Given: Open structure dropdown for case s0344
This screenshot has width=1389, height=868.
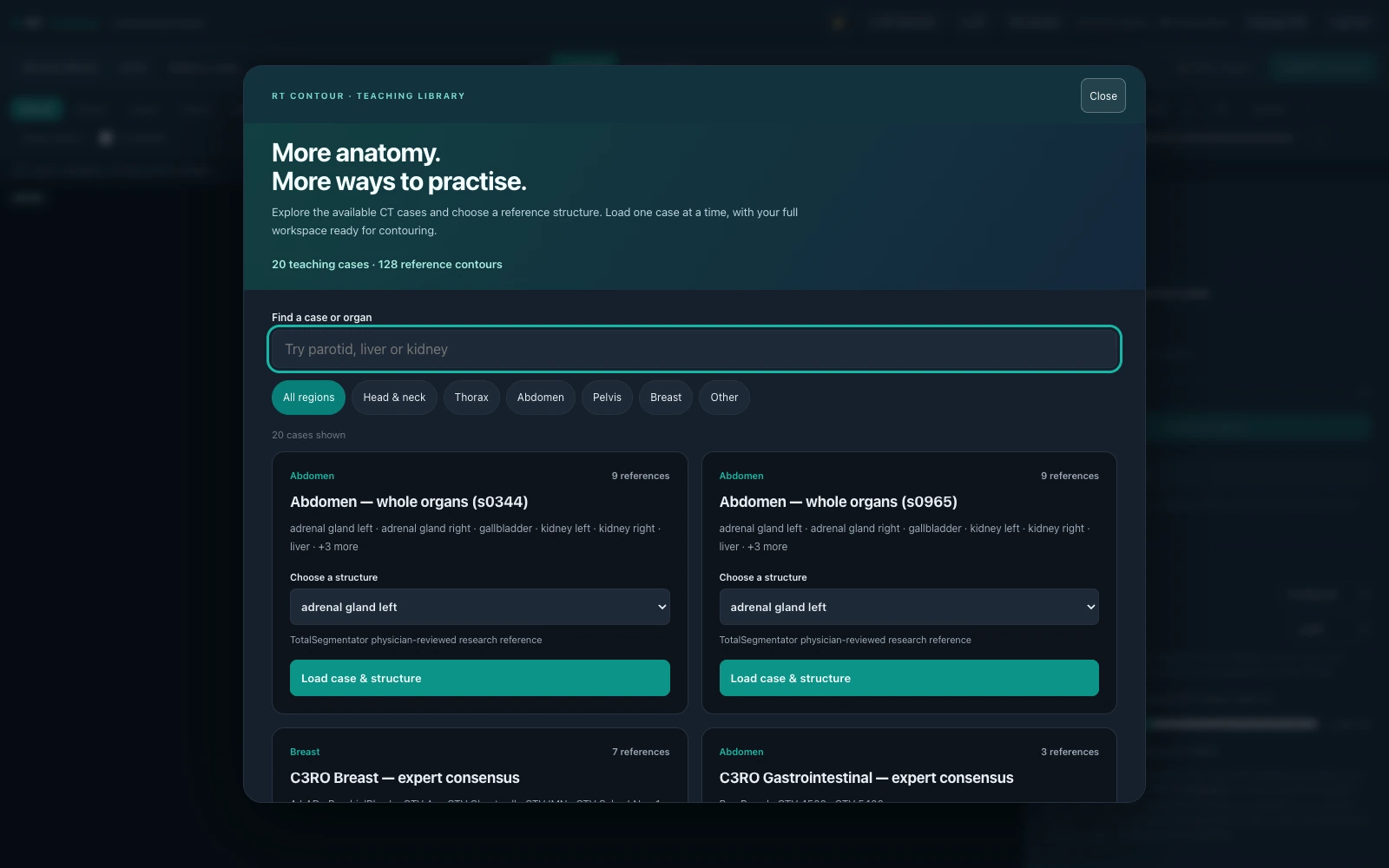Looking at the screenshot, I should tap(479, 607).
